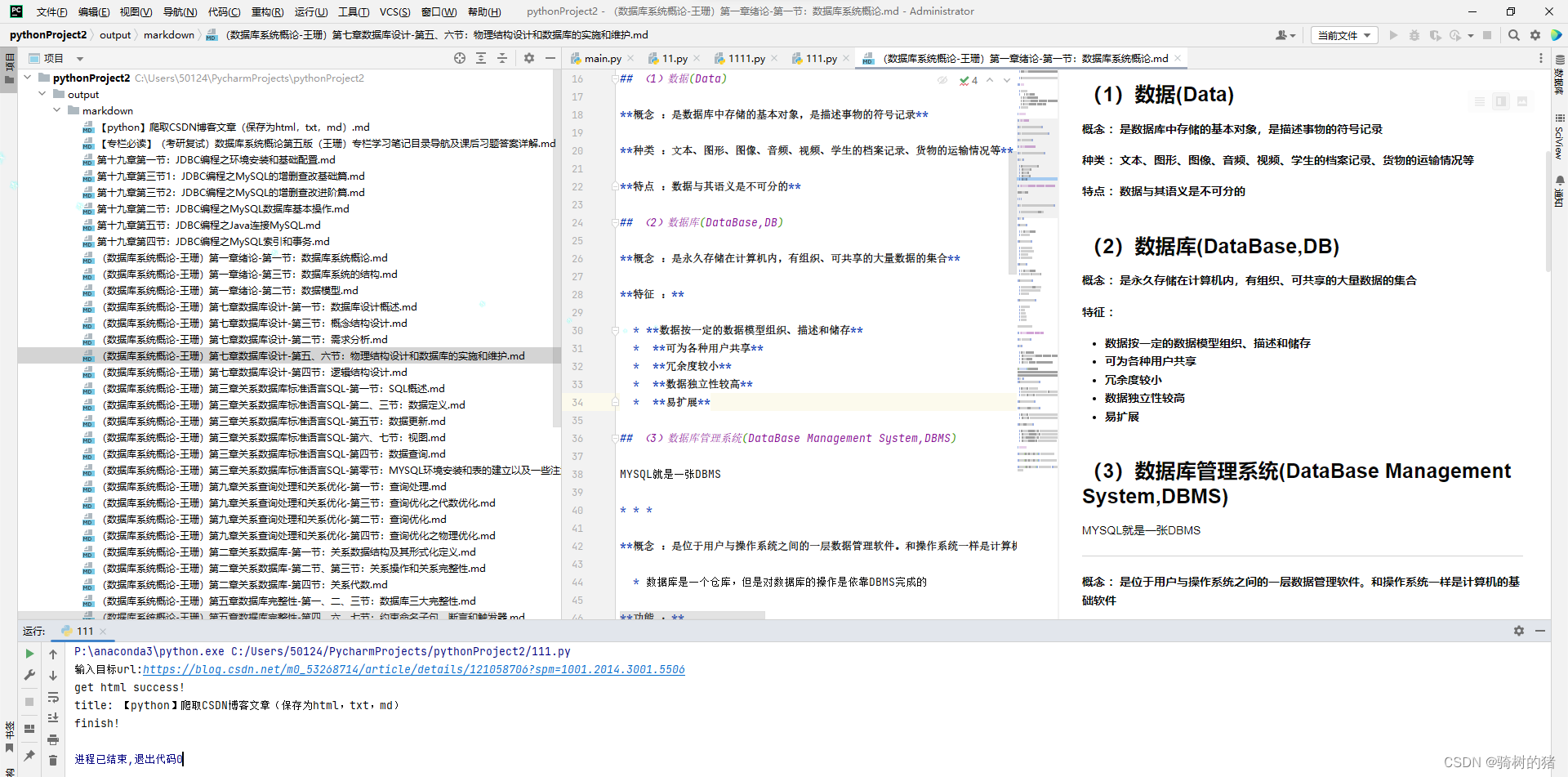Pin the run tab with pin icon

(29, 756)
